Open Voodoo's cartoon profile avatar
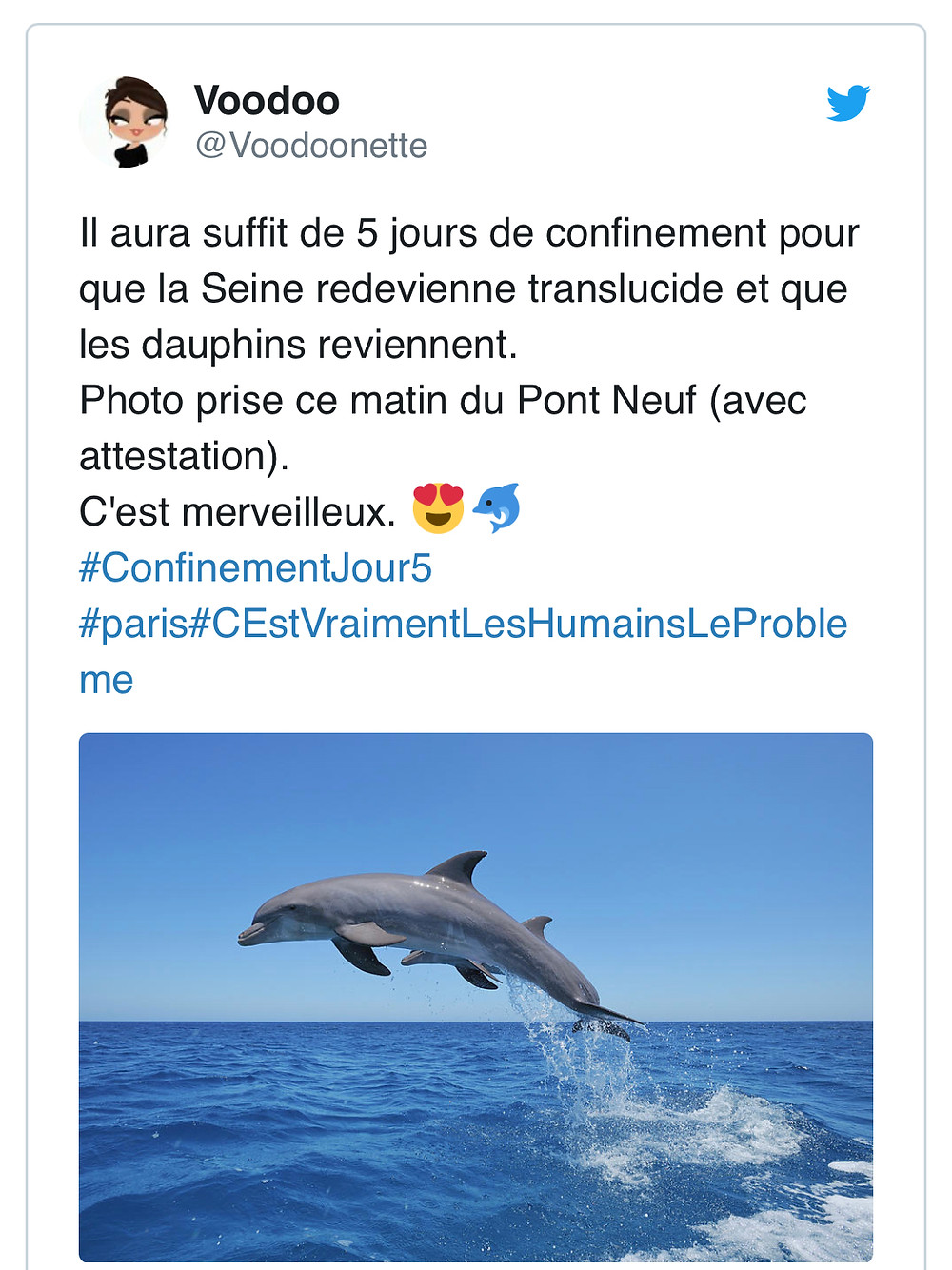Screen dimensions: 952x1270 click(x=125, y=123)
